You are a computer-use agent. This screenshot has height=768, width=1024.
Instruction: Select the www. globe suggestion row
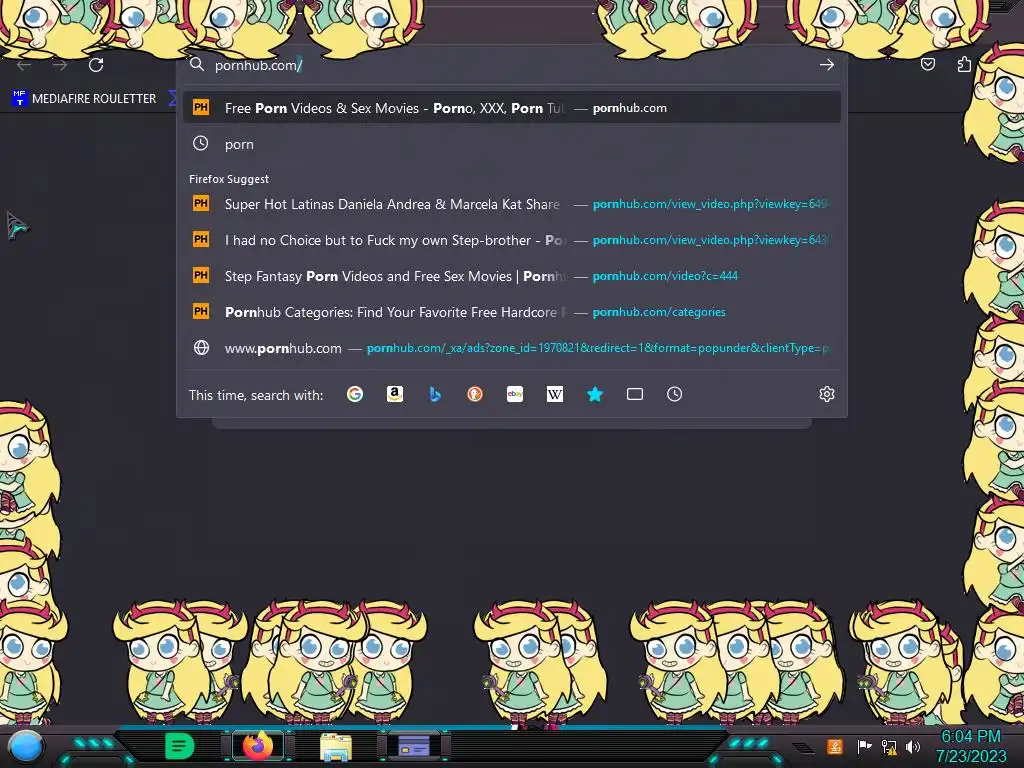point(512,347)
